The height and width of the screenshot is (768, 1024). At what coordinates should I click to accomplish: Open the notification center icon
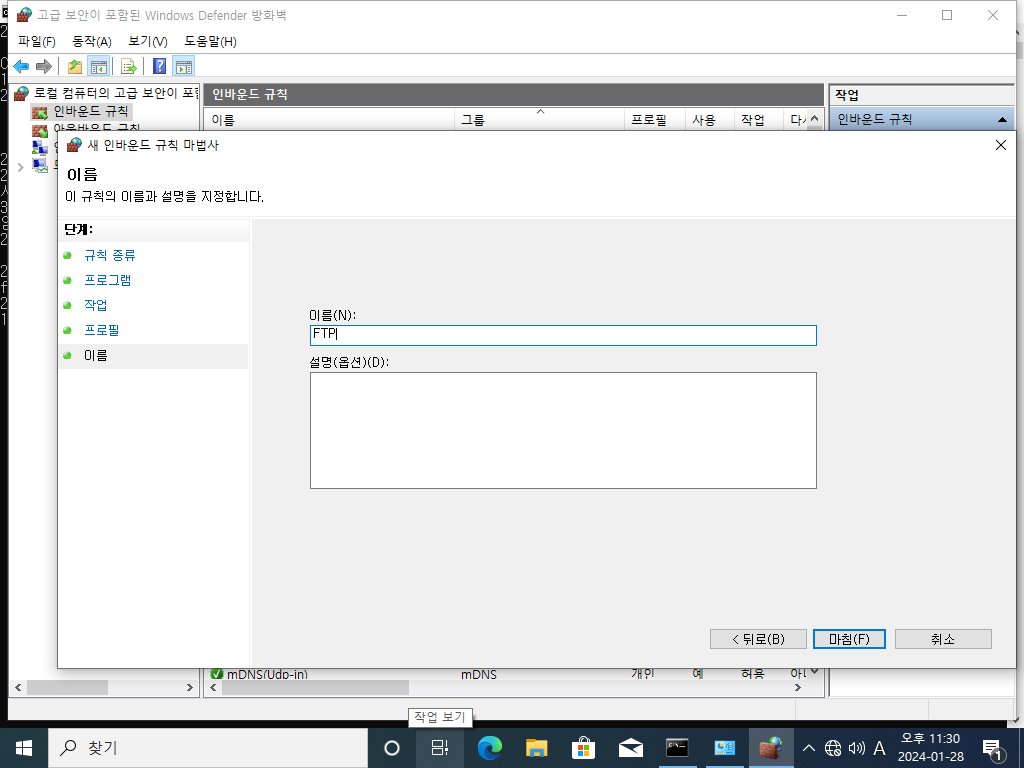tap(992, 749)
